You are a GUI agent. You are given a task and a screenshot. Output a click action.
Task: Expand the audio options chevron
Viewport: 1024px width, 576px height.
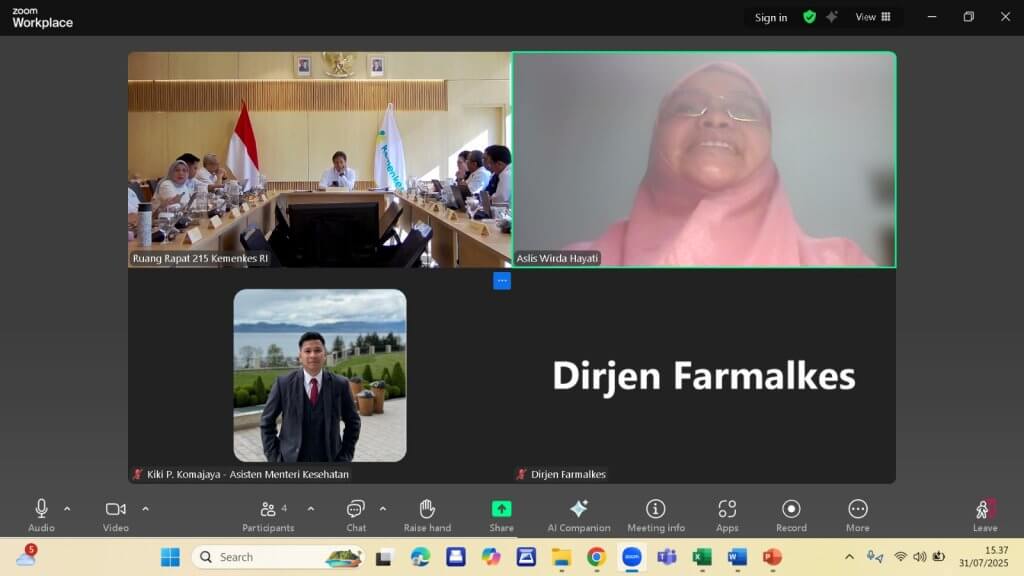pyautogui.click(x=67, y=508)
